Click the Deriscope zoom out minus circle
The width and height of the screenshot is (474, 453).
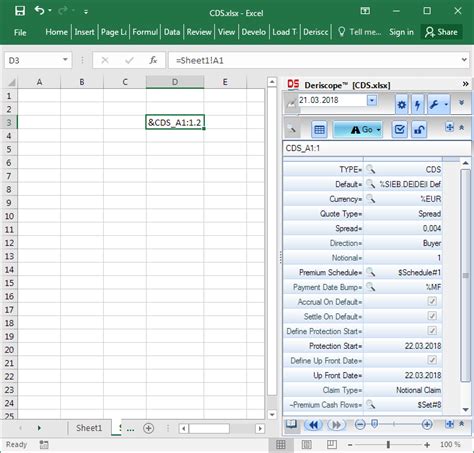pyautogui.click(x=360, y=424)
